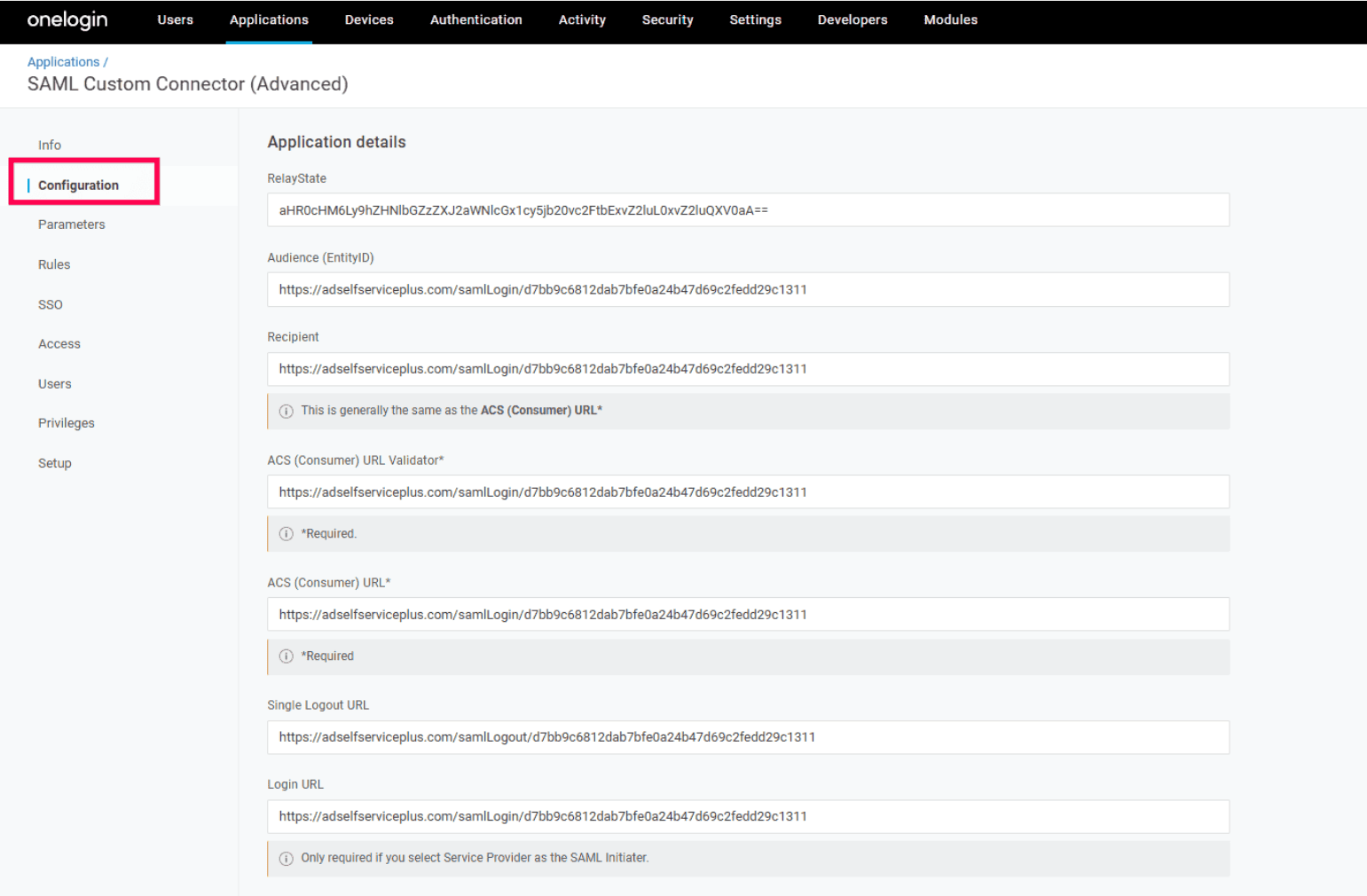The width and height of the screenshot is (1367, 896).
Task: Click the 'Only required if you select Service Provider' note
Action: coord(475,858)
